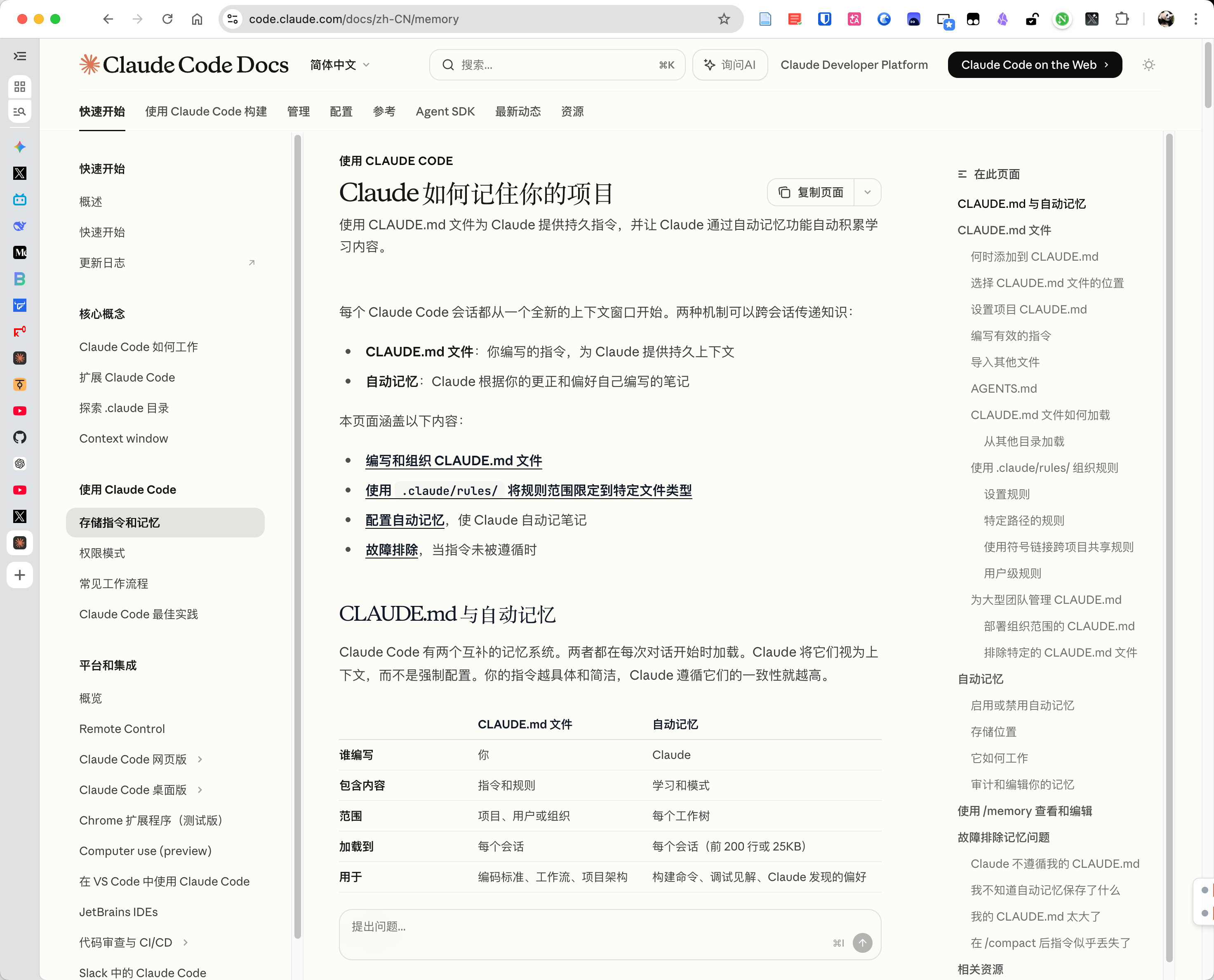Collapse the vertical tab sidebar
The image size is (1214, 980).
click(20, 57)
